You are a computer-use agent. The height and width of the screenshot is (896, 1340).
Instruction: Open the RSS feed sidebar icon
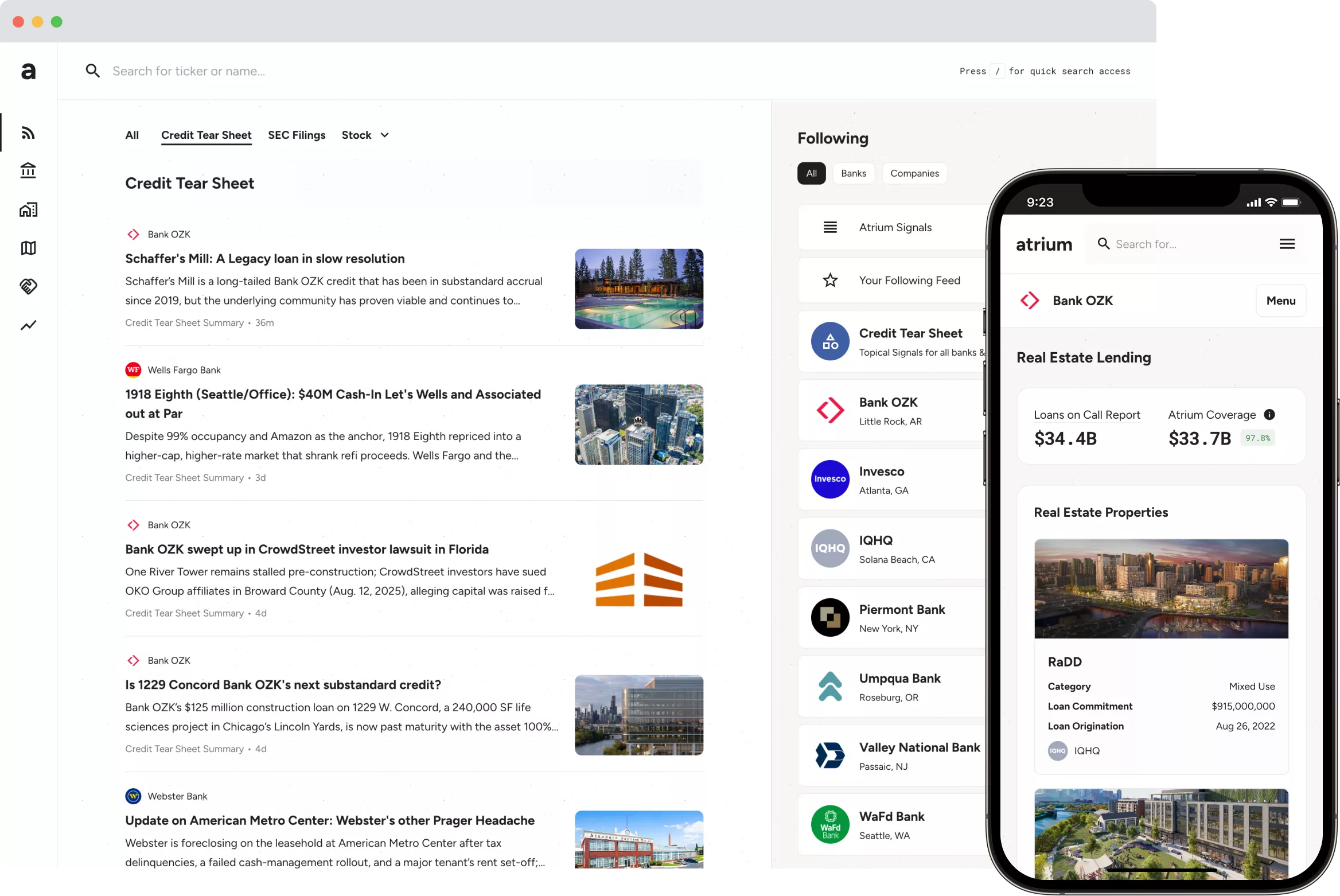tap(28, 133)
